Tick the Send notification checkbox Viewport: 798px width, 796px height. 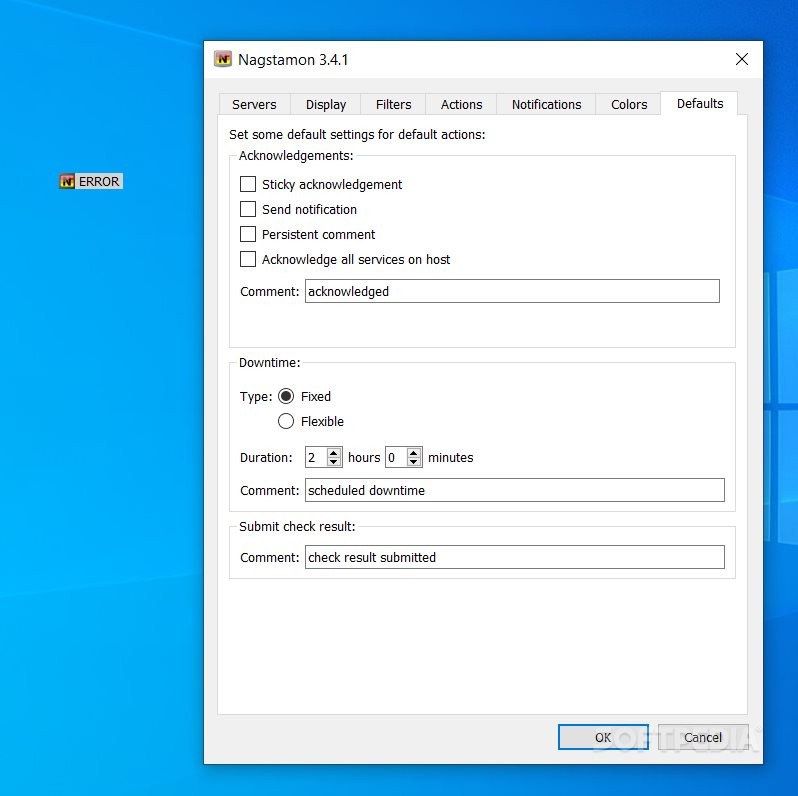[x=248, y=209]
